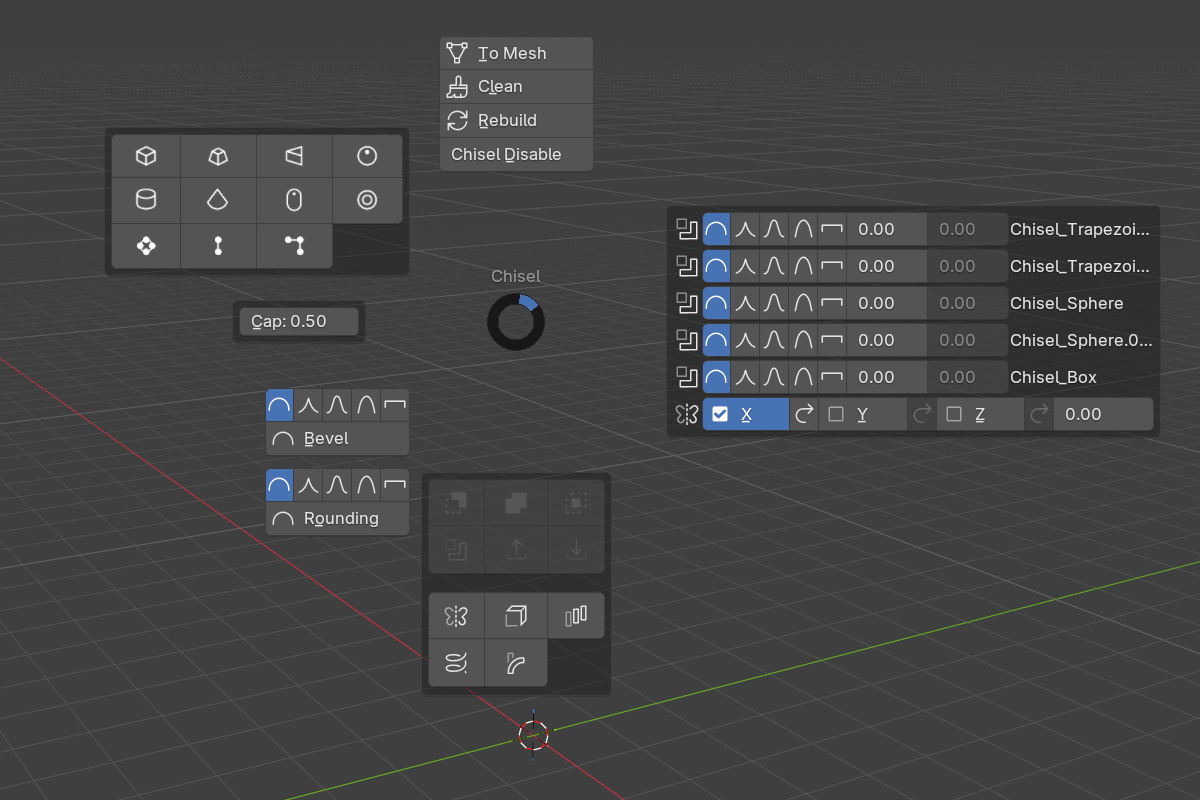Click the mirror butterfly tool in bottom panel
Image resolution: width=1200 pixels, height=800 pixels.
coord(456,616)
